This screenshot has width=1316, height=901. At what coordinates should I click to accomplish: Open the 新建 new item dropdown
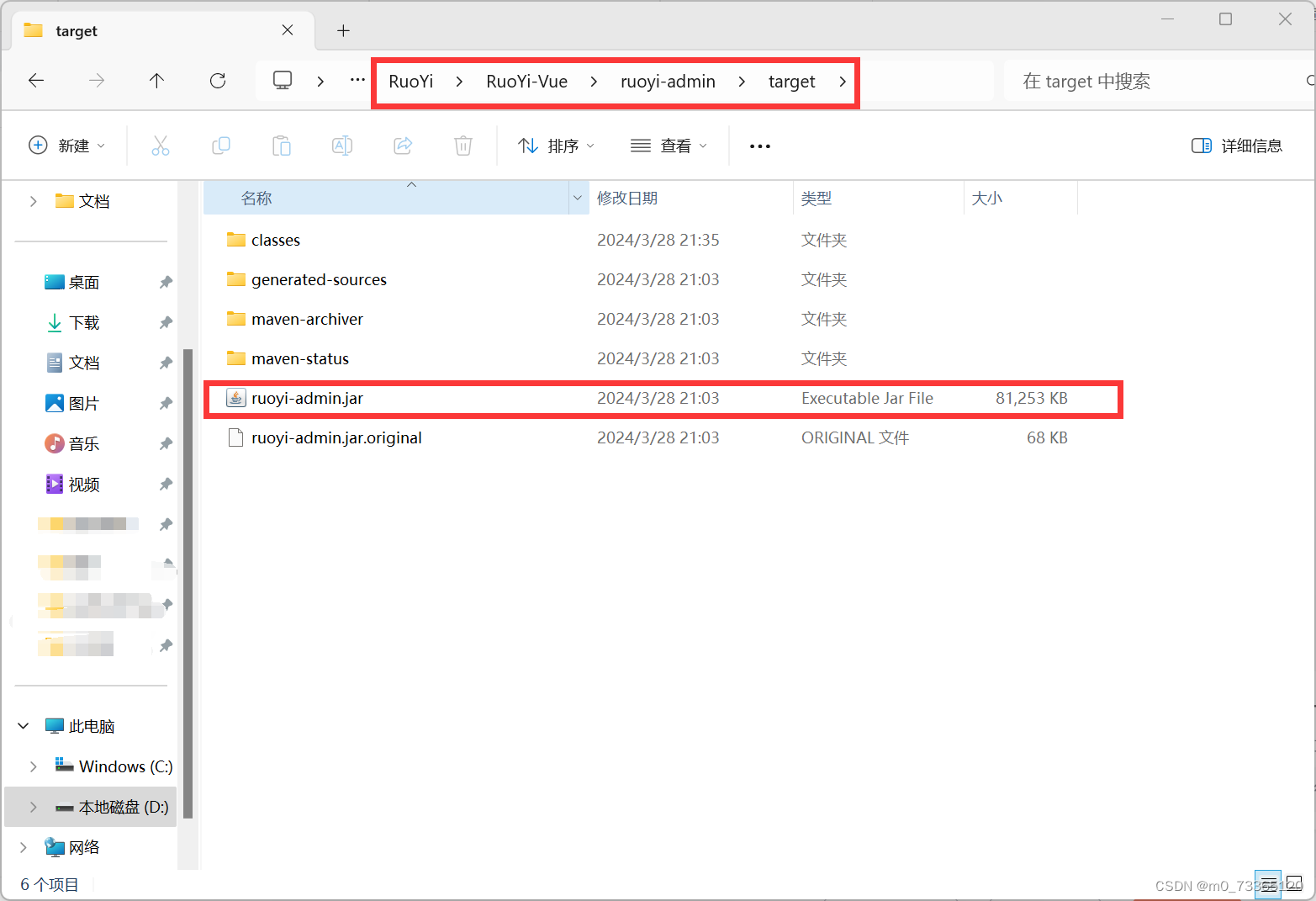click(x=67, y=145)
